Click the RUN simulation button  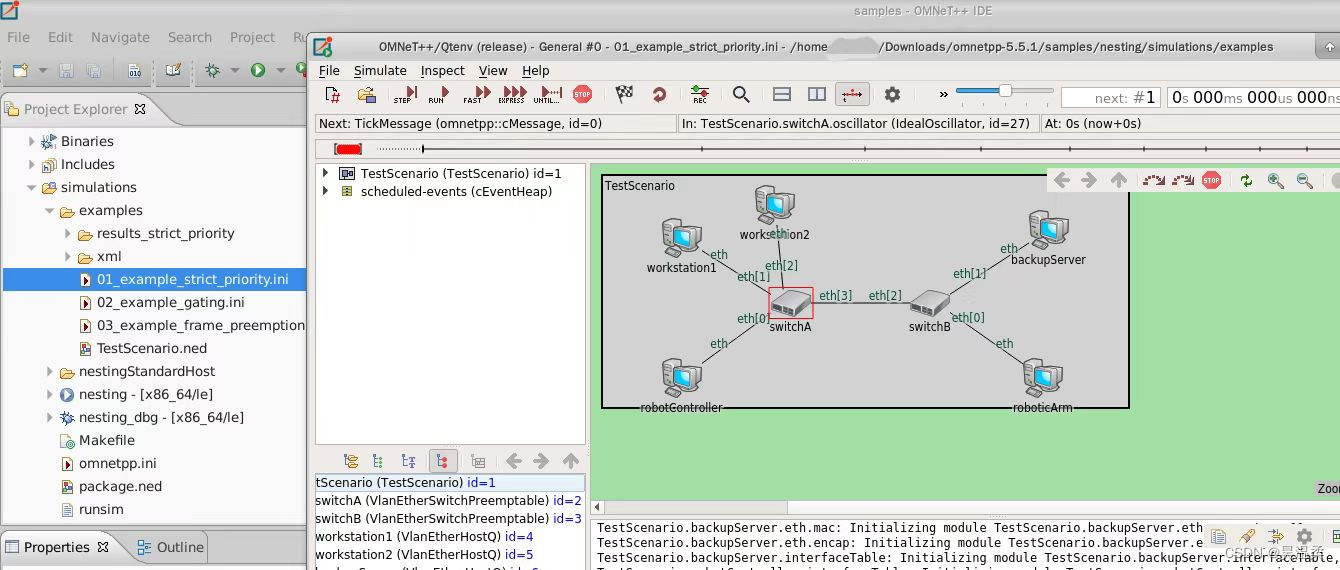tap(437, 95)
